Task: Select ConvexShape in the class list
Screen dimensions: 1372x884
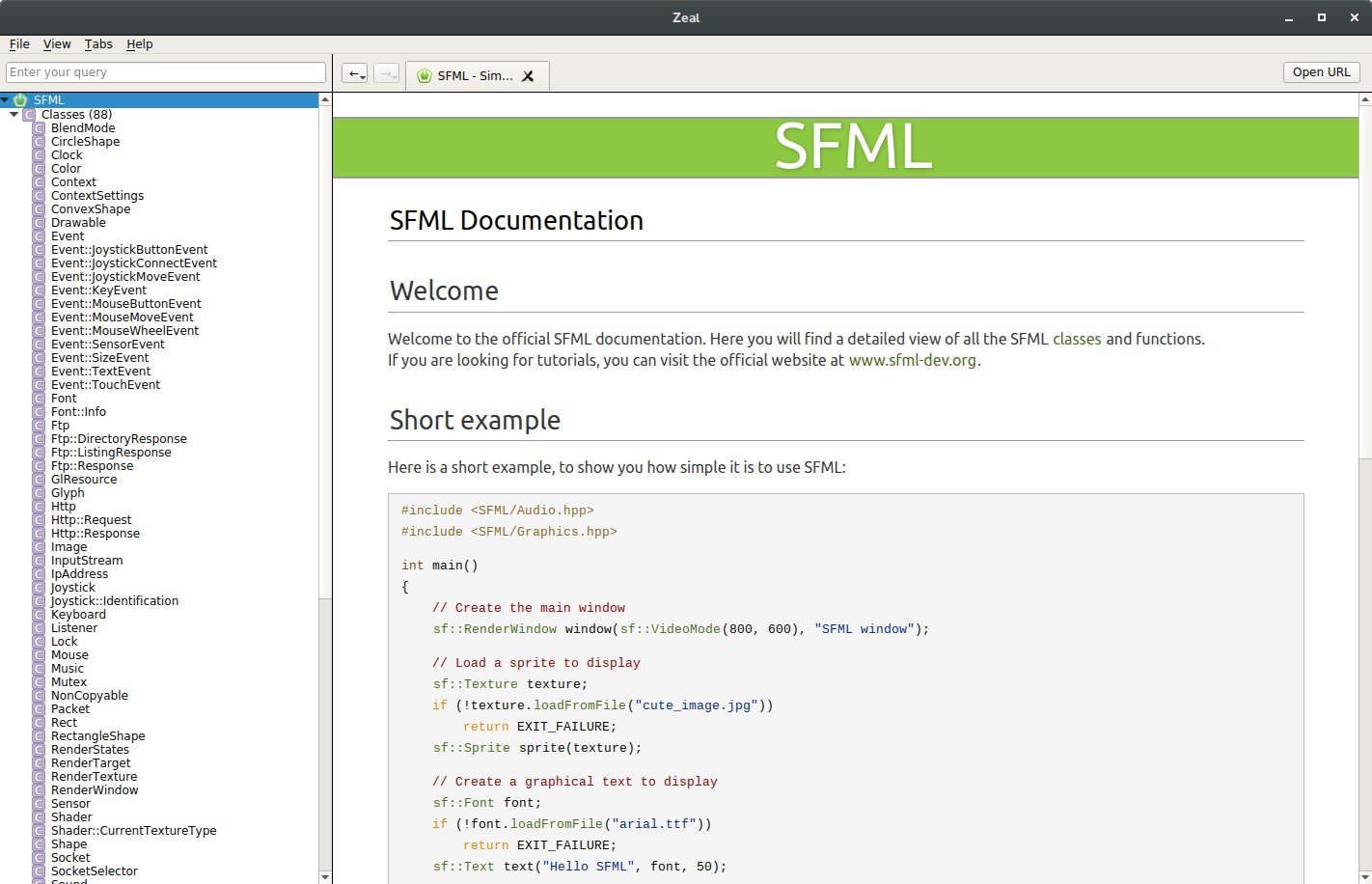Action: click(91, 209)
